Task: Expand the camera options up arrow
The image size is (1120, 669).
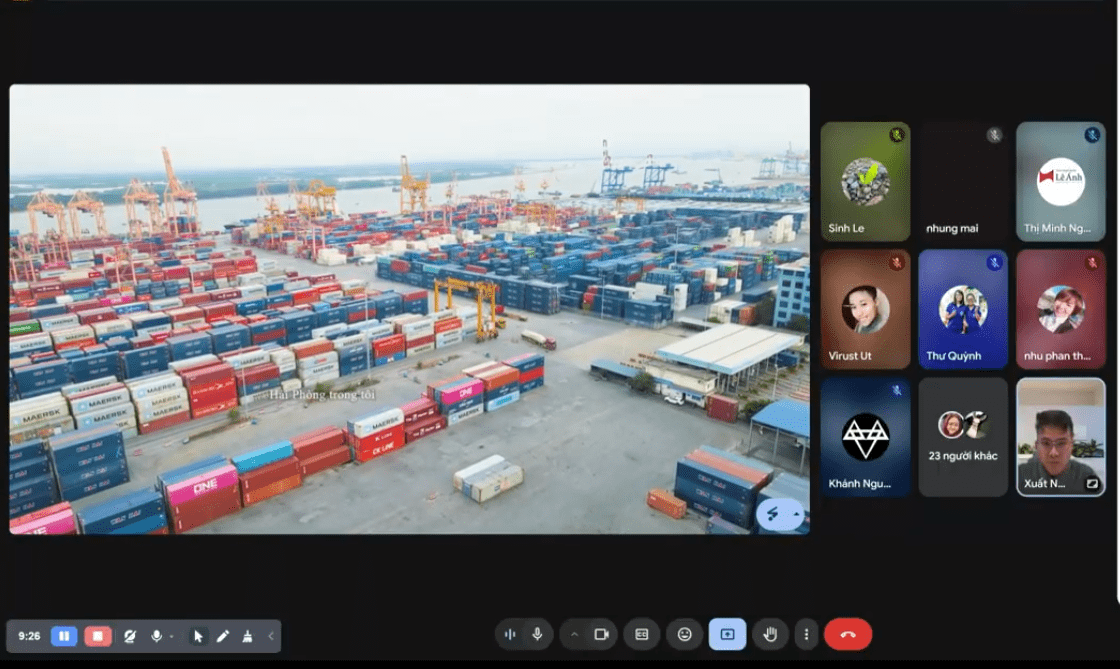Action: pyautogui.click(x=574, y=634)
